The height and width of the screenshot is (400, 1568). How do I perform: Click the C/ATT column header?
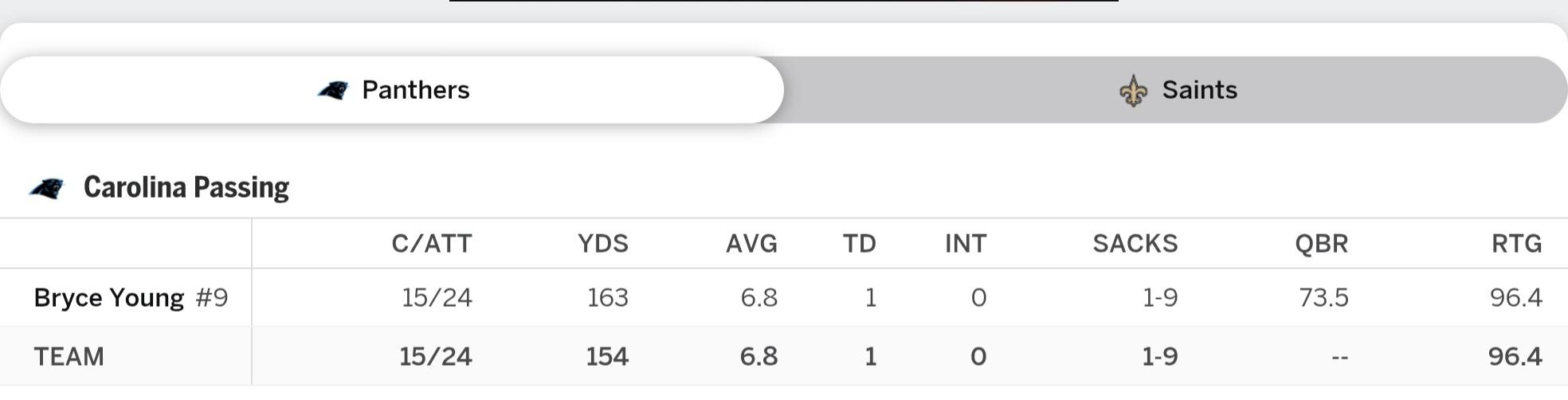pyautogui.click(x=431, y=243)
